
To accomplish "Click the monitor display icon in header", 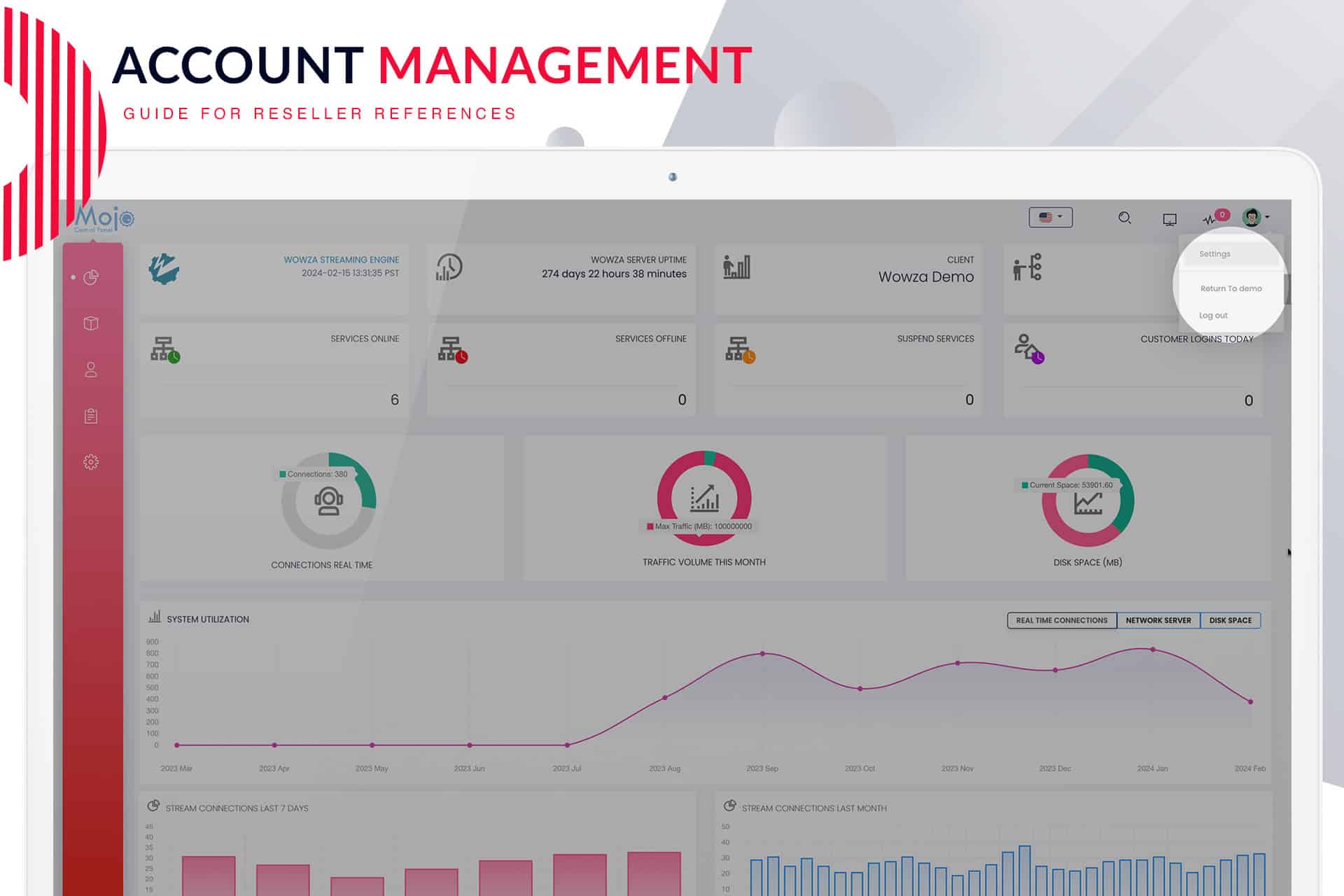I will coord(1170,220).
